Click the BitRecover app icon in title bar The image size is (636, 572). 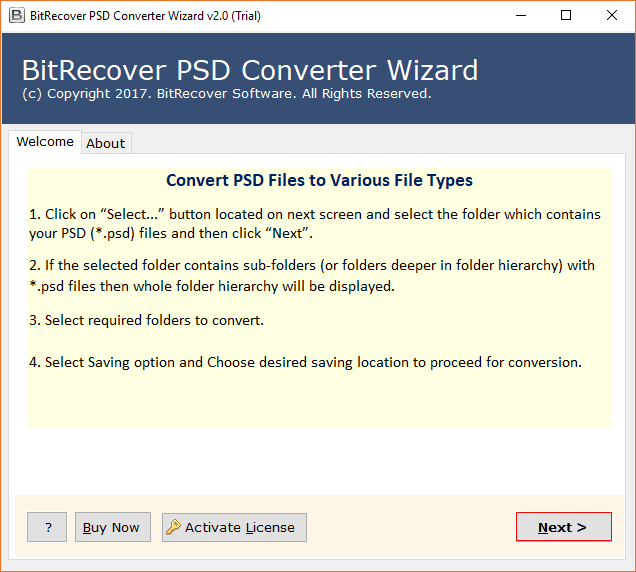click(17, 16)
